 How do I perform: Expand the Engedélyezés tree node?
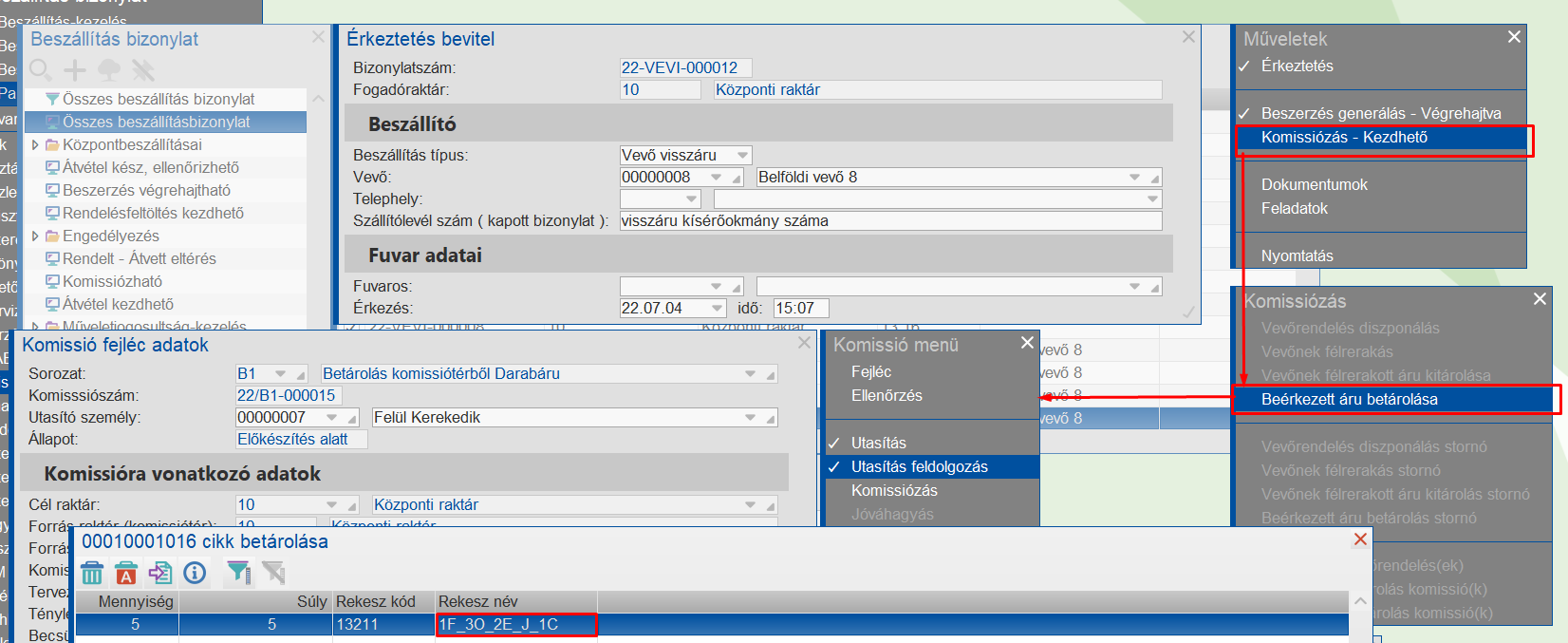click(x=35, y=236)
